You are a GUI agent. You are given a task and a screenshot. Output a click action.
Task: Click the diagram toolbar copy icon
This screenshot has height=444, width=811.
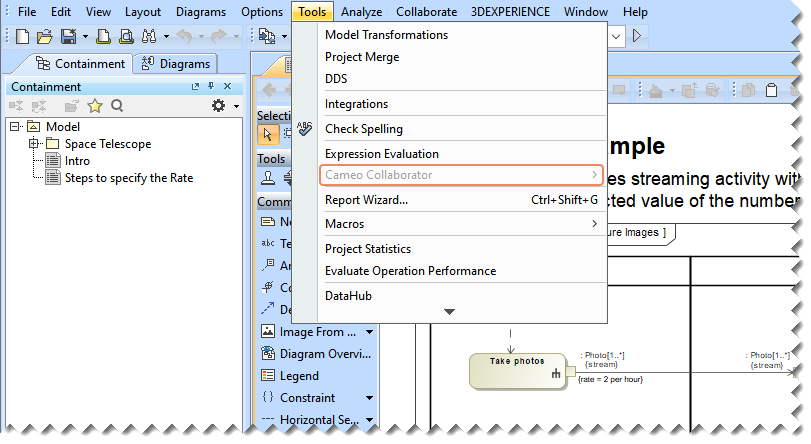748,90
